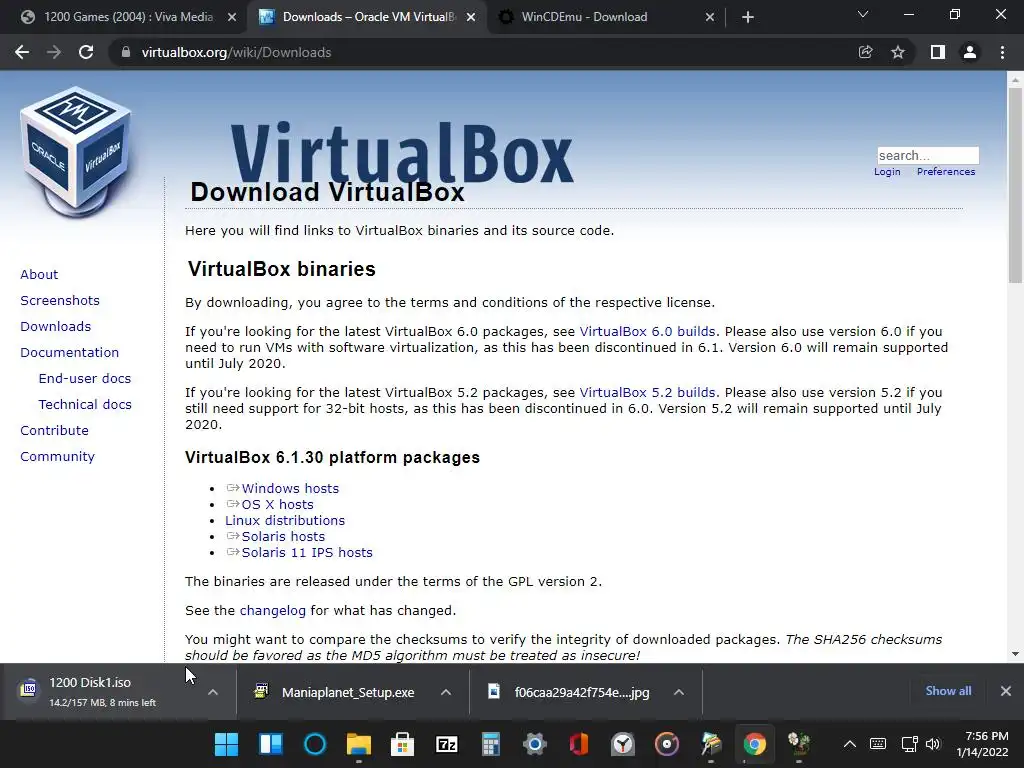Open a new browser tab
The width and height of the screenshot is (1024, 768).
(x=748, y=17)
